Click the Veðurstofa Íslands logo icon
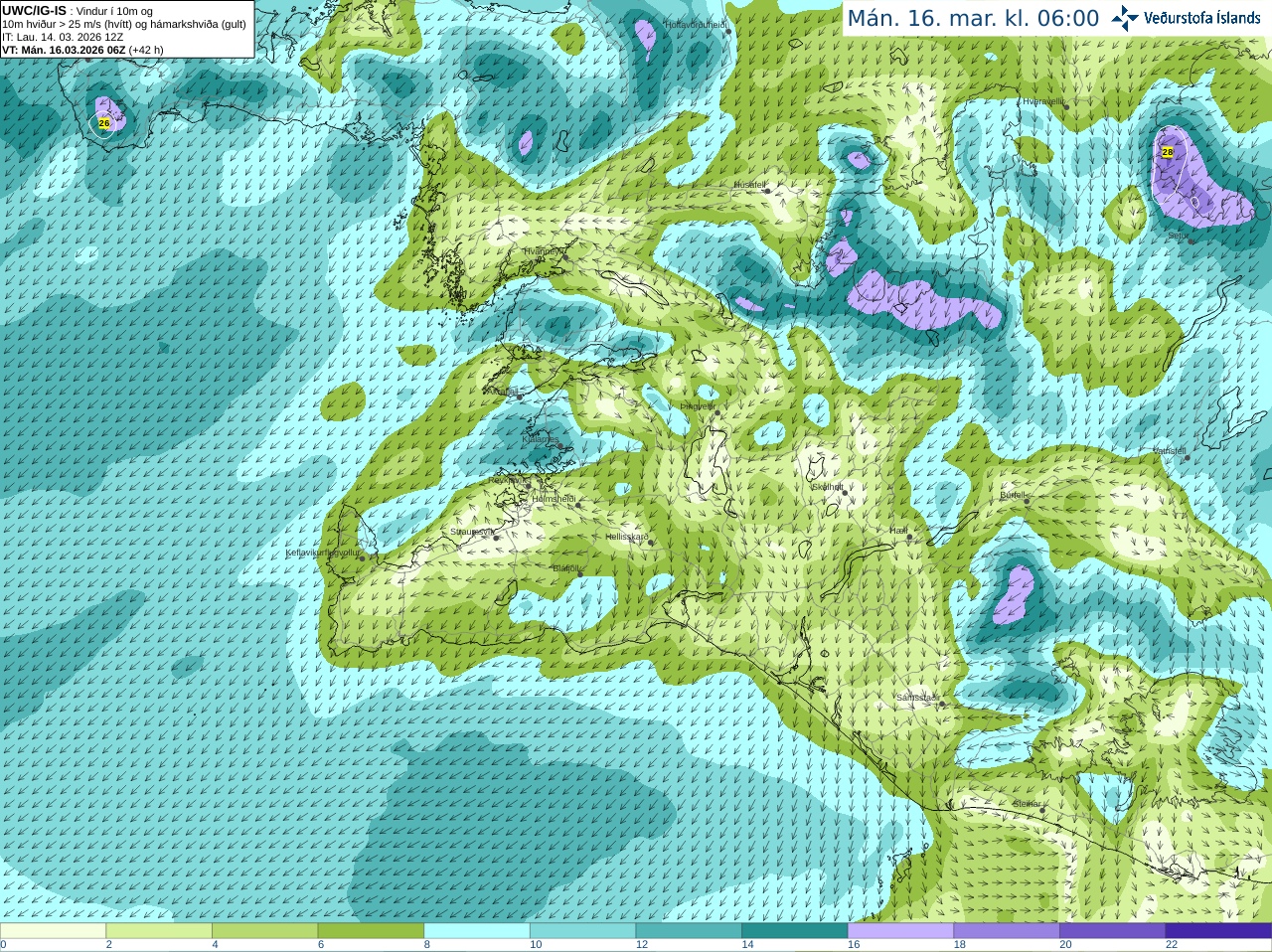This screenshot has height=952, width=1272. [1125, 18]
